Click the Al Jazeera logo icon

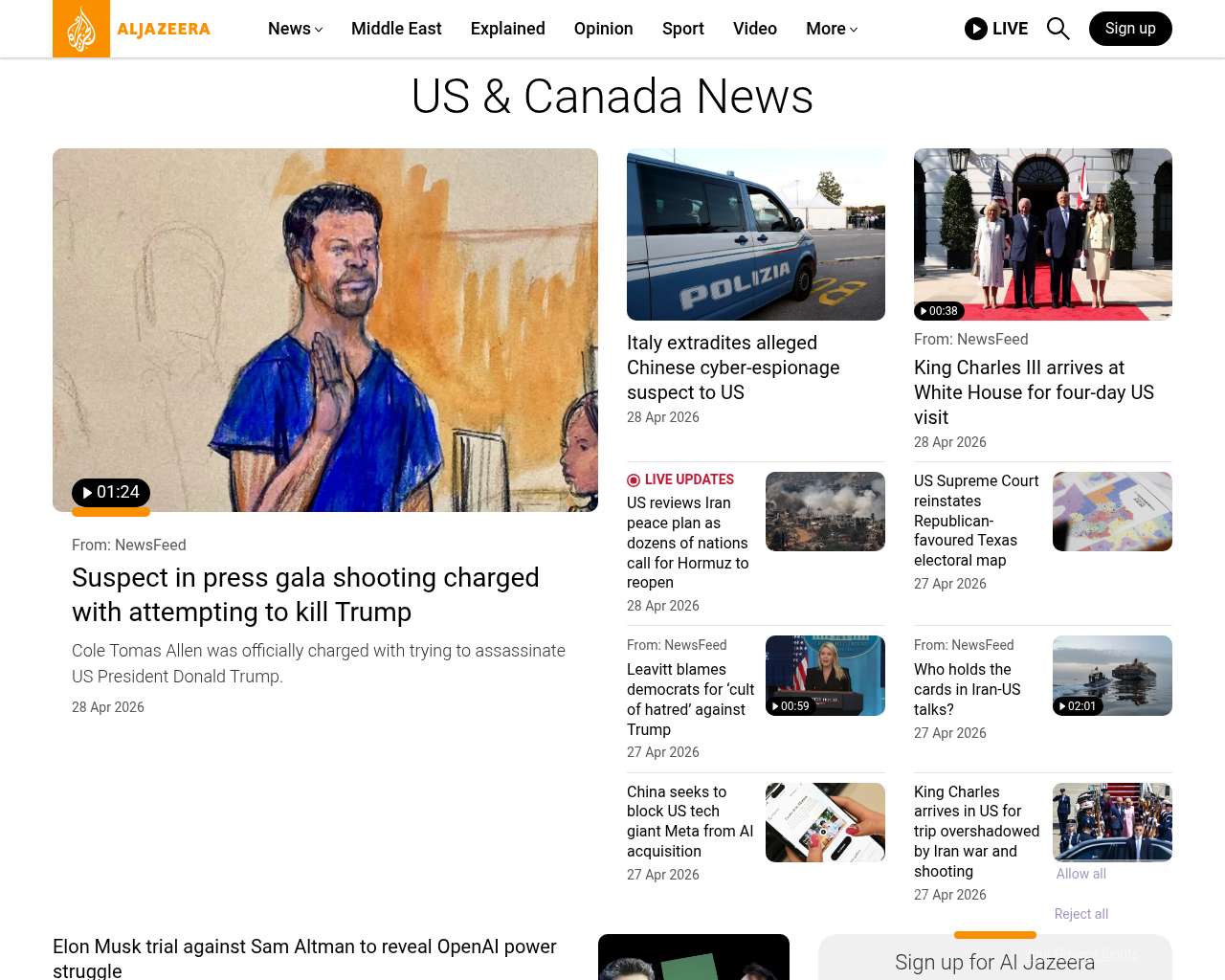pyautogui.click(x=81, y=29)
